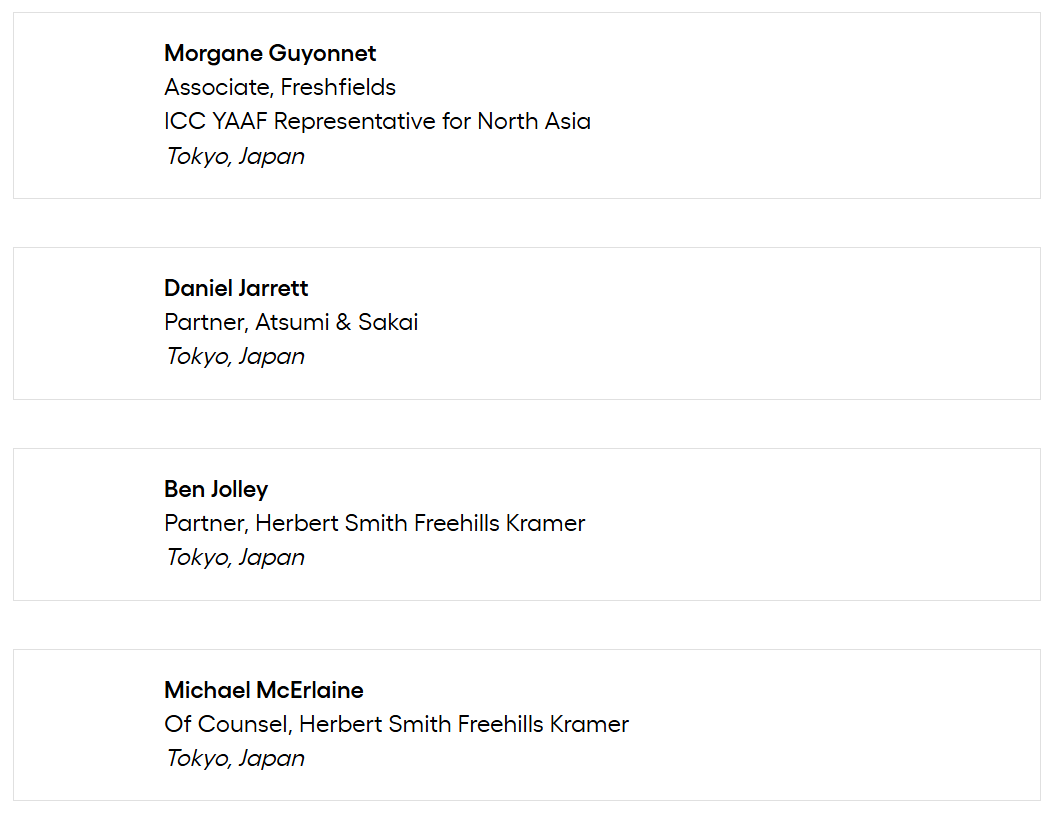1050x813 pixels.
Task: Select ICC YAAF Representative for North Asia line
Action: (x=377, y=121)
